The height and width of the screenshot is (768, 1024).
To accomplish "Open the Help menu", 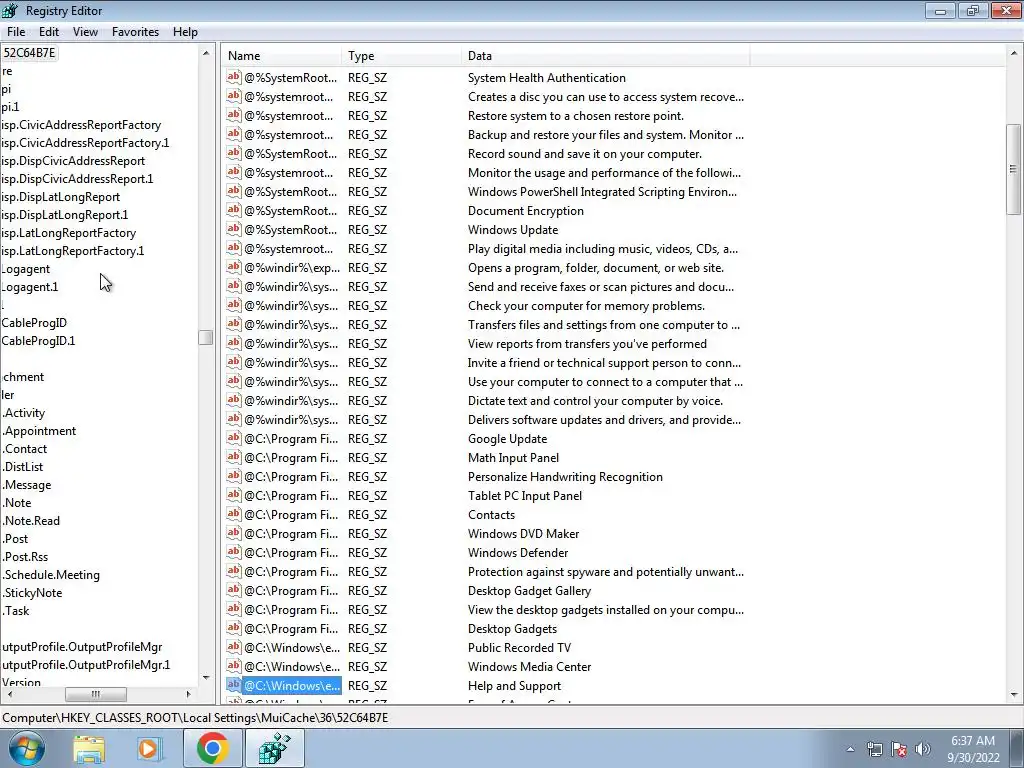I will (185, 31).
